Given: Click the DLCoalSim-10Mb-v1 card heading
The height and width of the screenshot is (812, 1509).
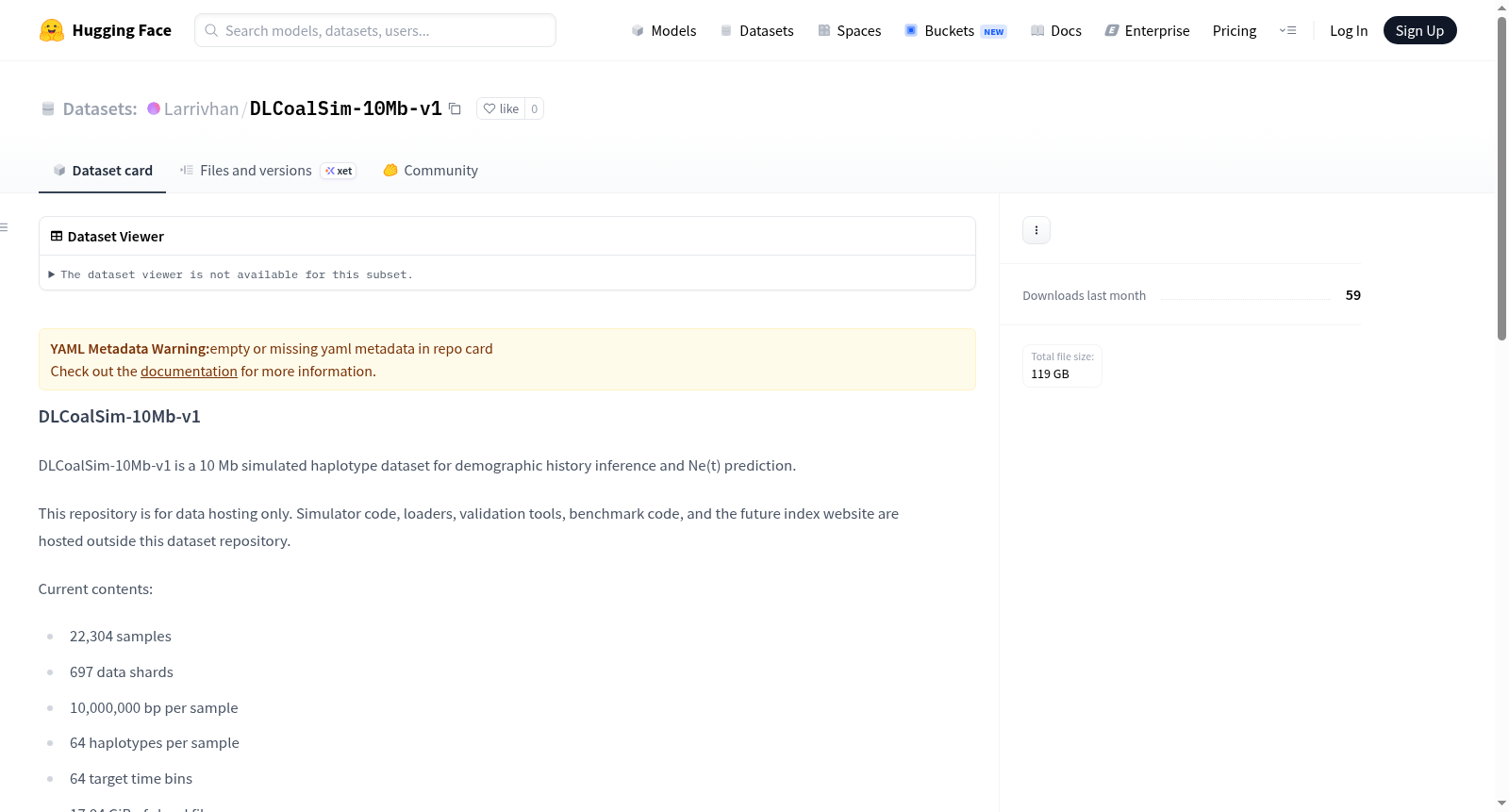Looking at the screenshot, I should click(x=120, y=417).
